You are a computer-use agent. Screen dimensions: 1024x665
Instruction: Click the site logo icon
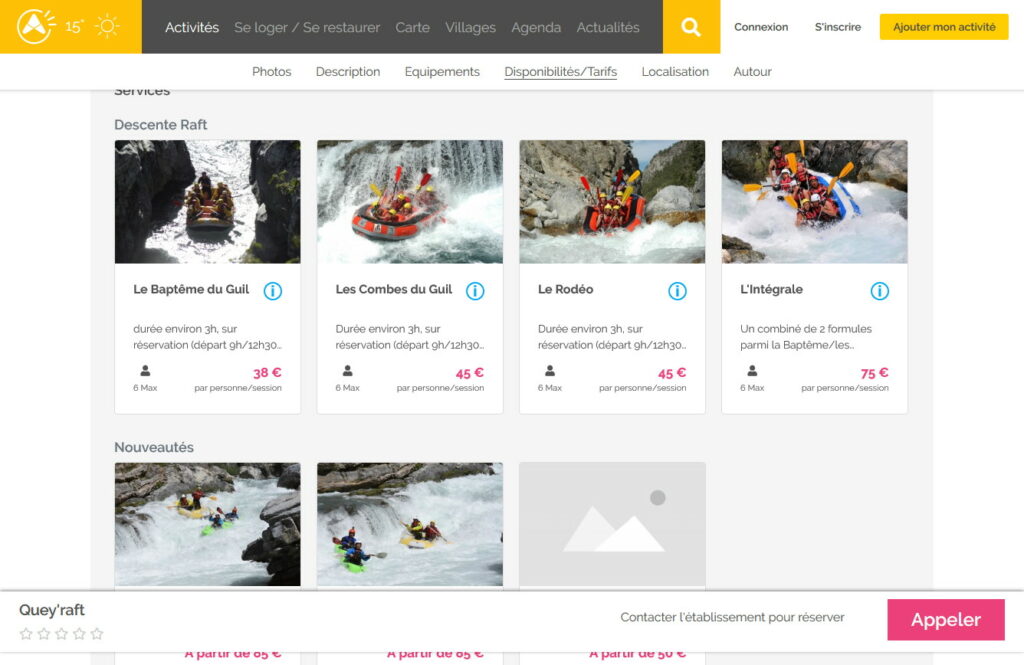coord(36,26)
